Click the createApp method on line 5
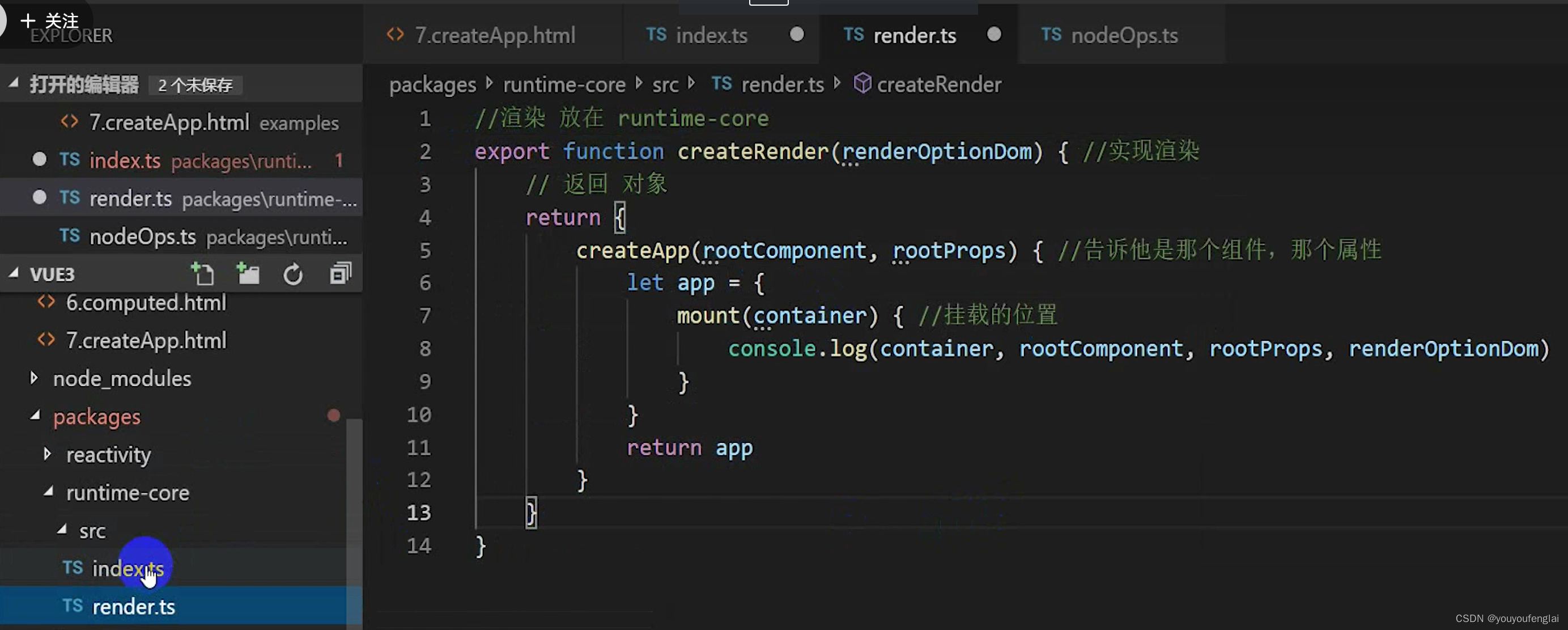This screenshot has width=1568, height=630. (x=632, y=250)
